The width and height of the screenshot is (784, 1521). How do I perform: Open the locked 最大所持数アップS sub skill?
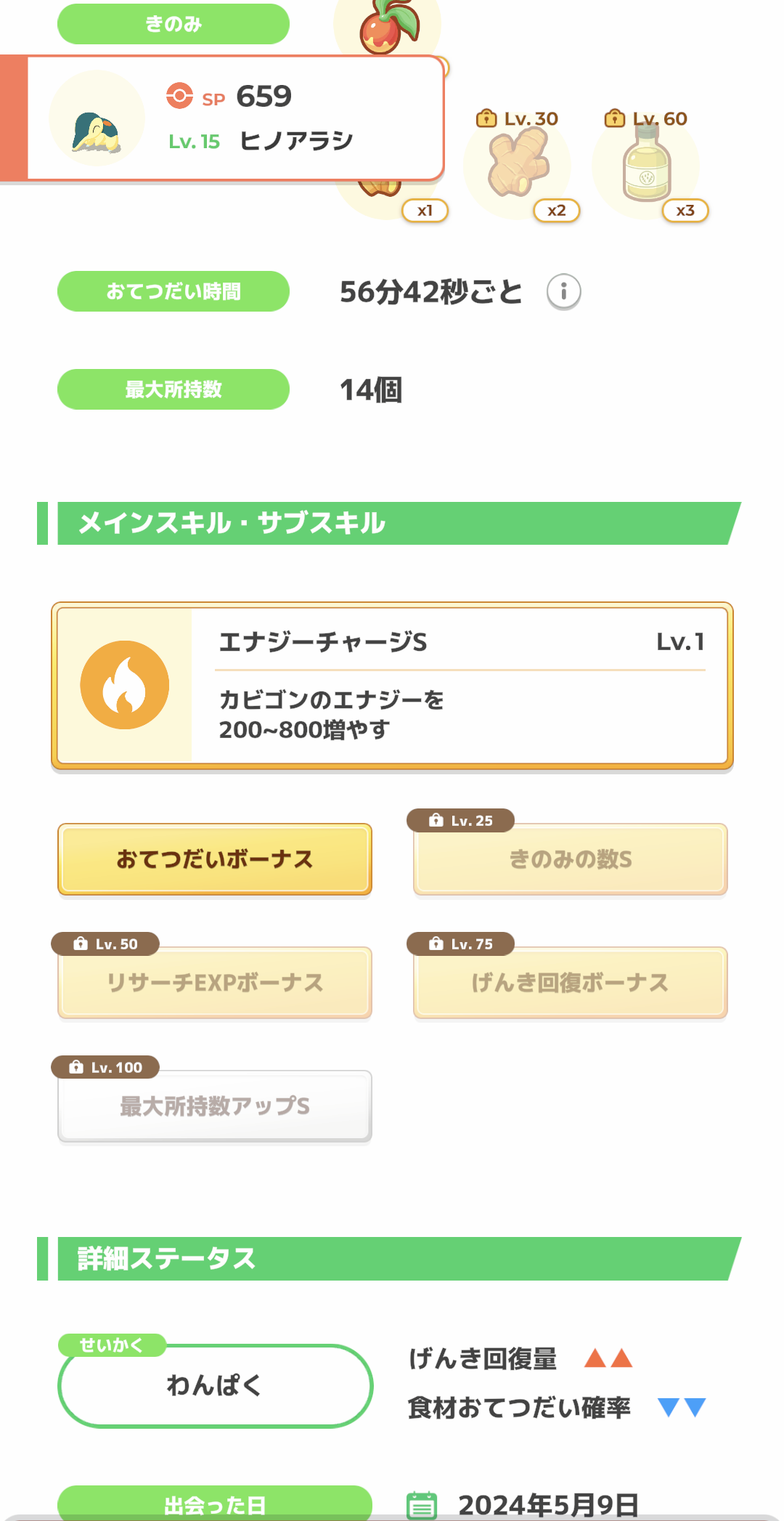(x=215, y=1106)
